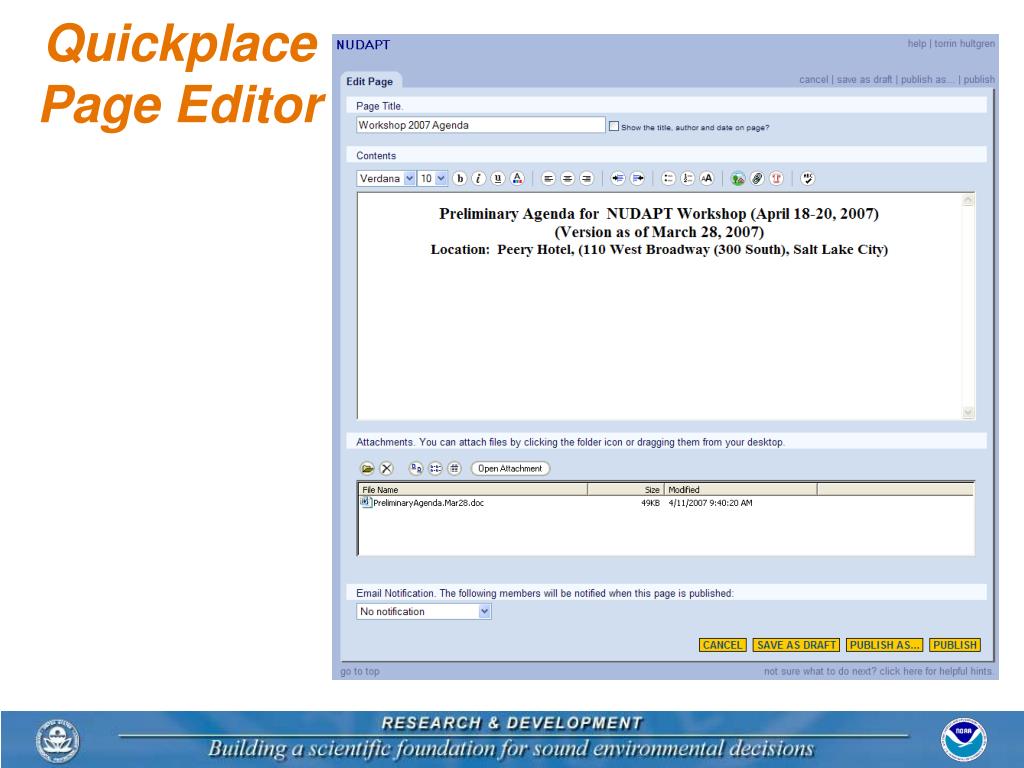Apply numbered list formatting

(688, 178)
